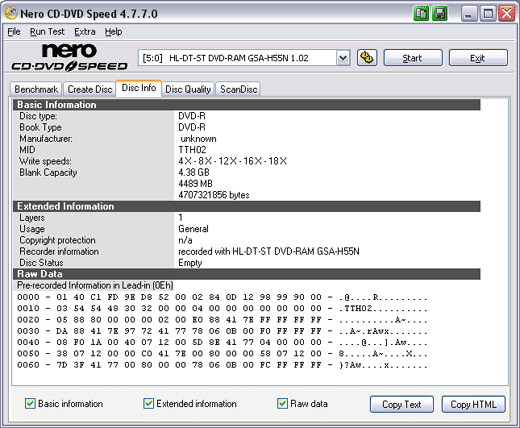Click the Basic Information section header

[x=247, y=105]
